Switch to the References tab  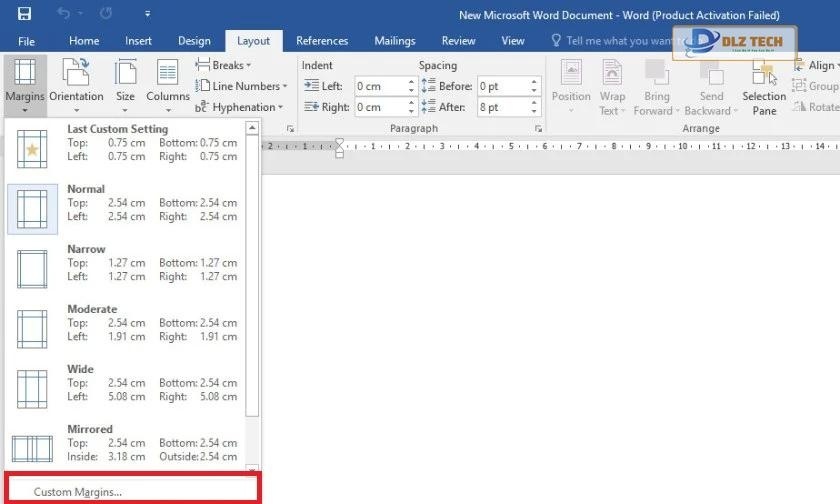coord(322,41)
